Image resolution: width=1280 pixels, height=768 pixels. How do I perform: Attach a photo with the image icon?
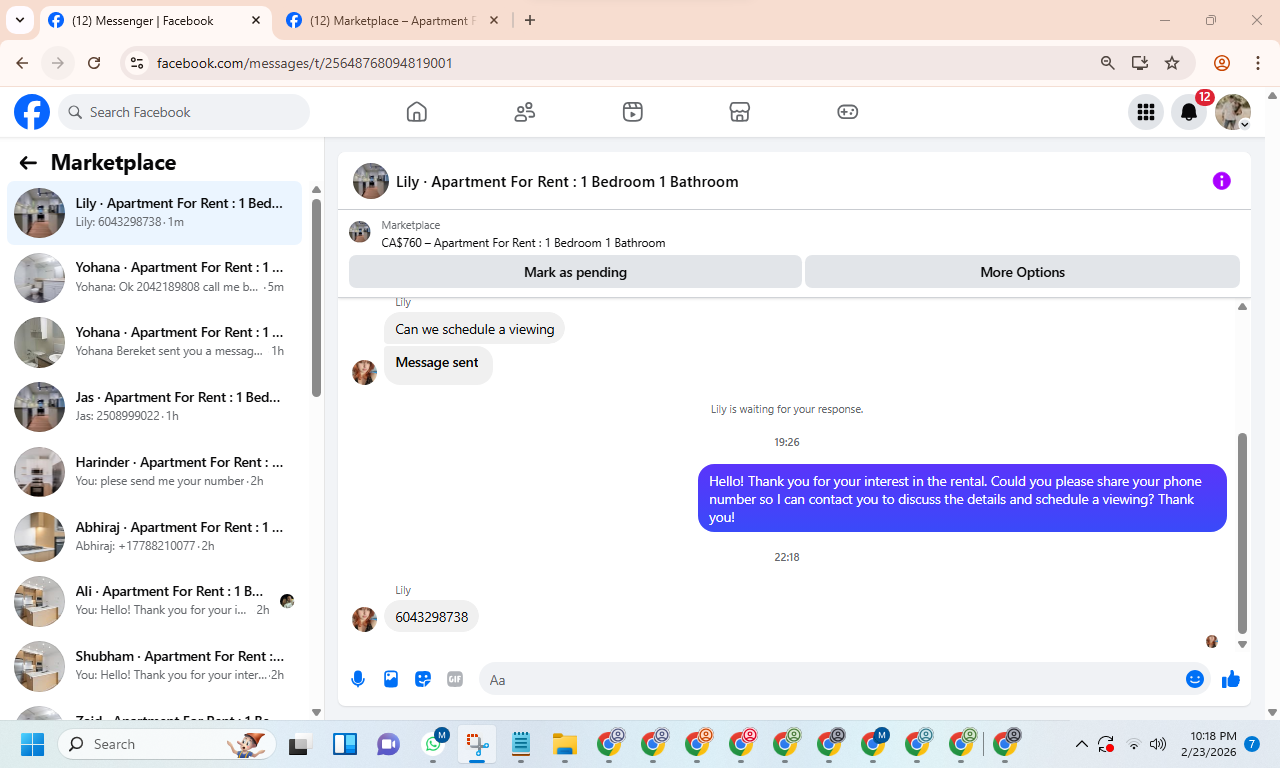point(391,680)
